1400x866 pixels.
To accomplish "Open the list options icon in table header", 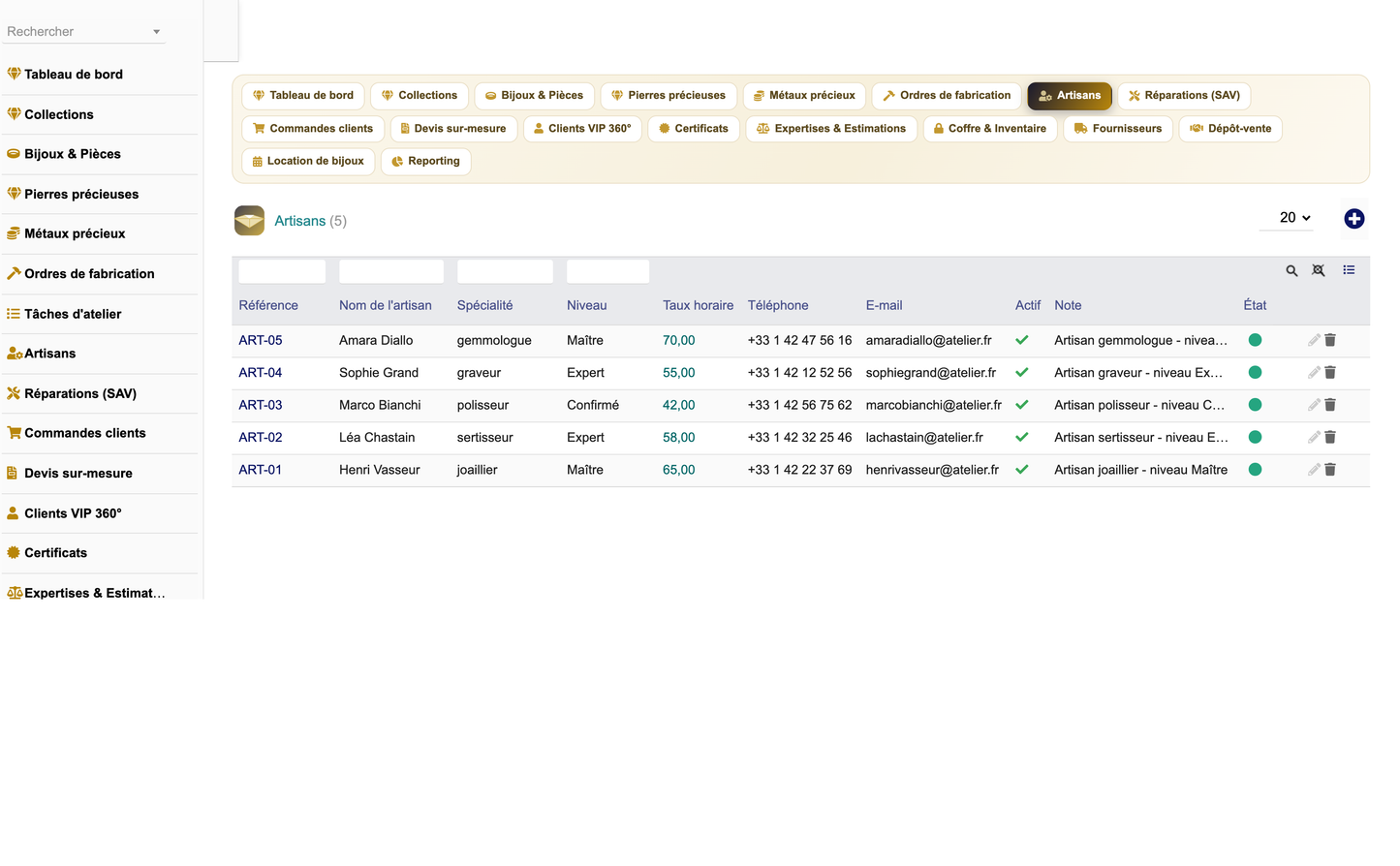I will point(1349,270).
